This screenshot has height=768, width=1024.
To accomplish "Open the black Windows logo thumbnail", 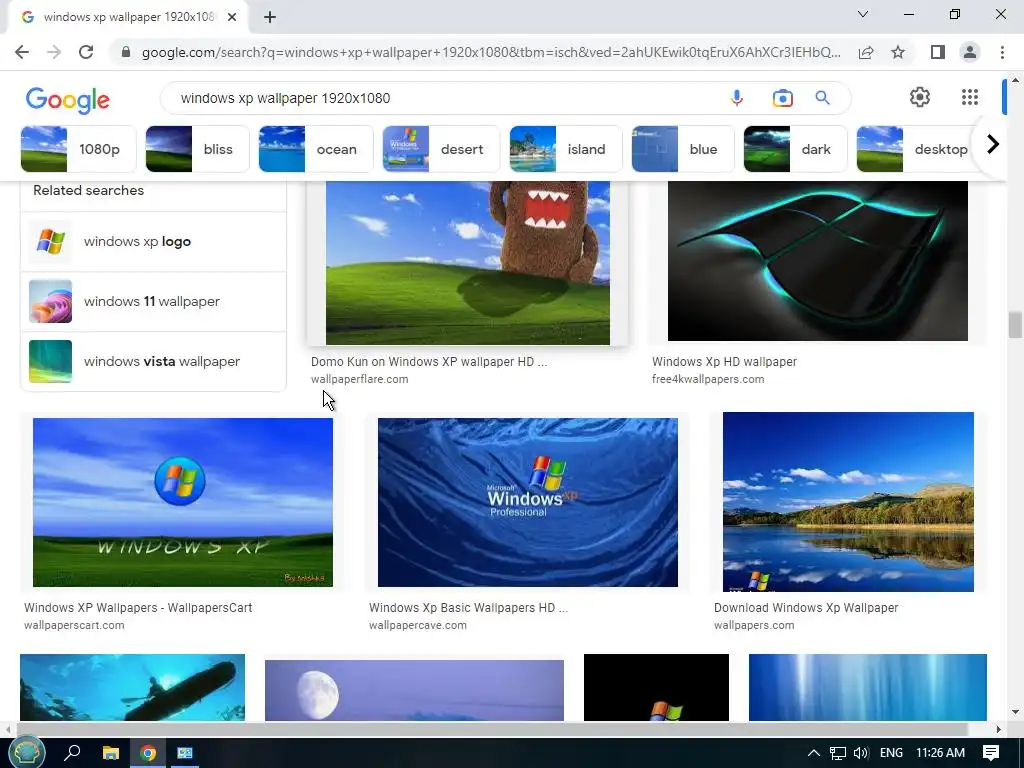I will [x=656, y=687].
